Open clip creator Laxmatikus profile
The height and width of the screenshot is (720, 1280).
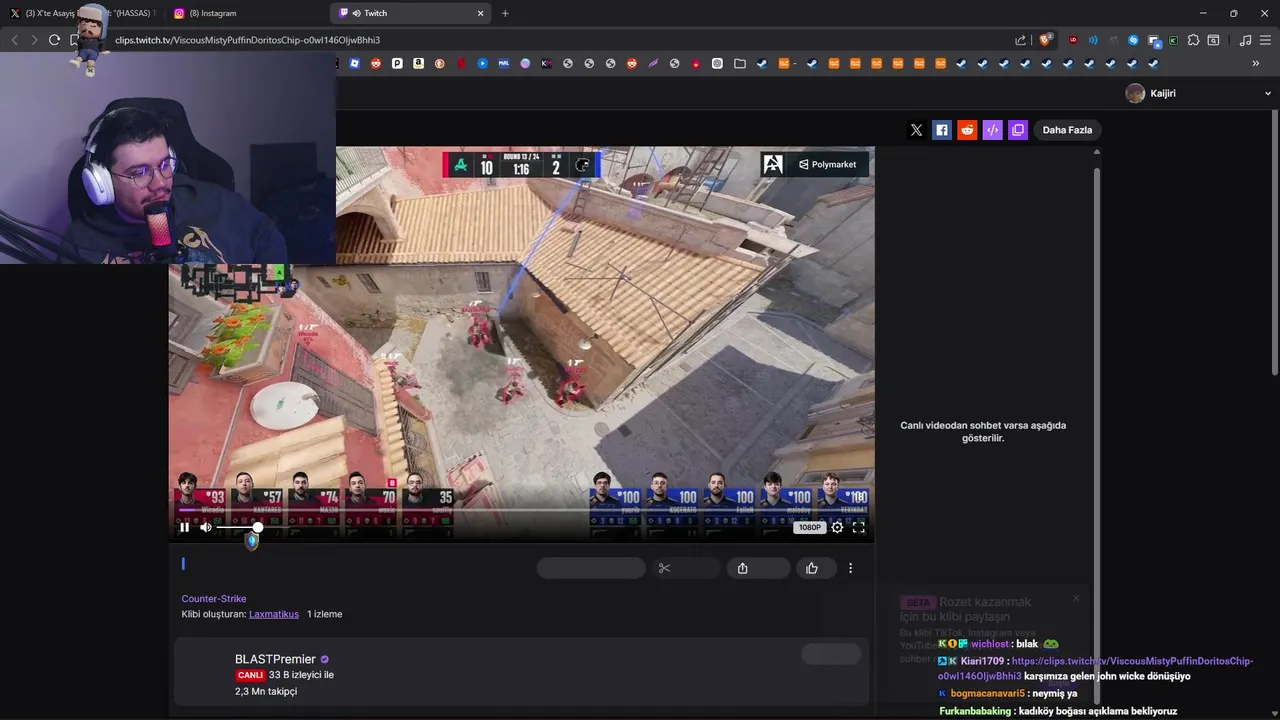[x=274, y=614]
